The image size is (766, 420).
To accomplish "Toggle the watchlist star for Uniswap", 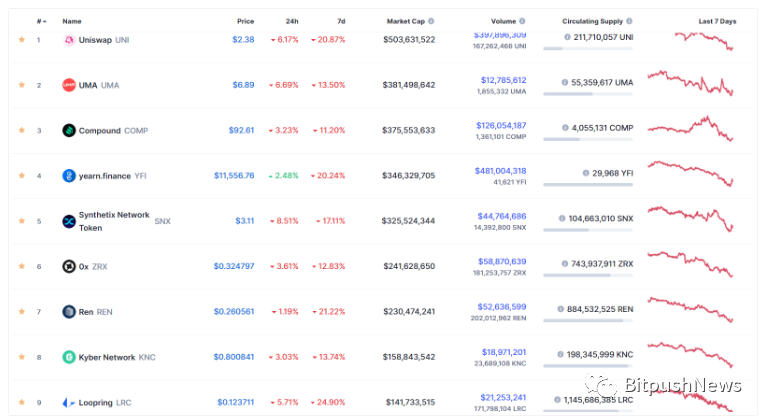I will [x=21, y=40].
